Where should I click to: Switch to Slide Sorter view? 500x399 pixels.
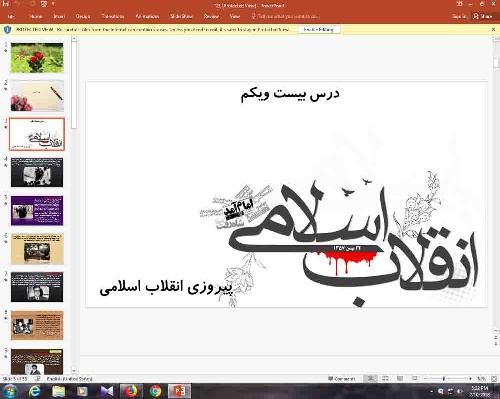(385, 378)
